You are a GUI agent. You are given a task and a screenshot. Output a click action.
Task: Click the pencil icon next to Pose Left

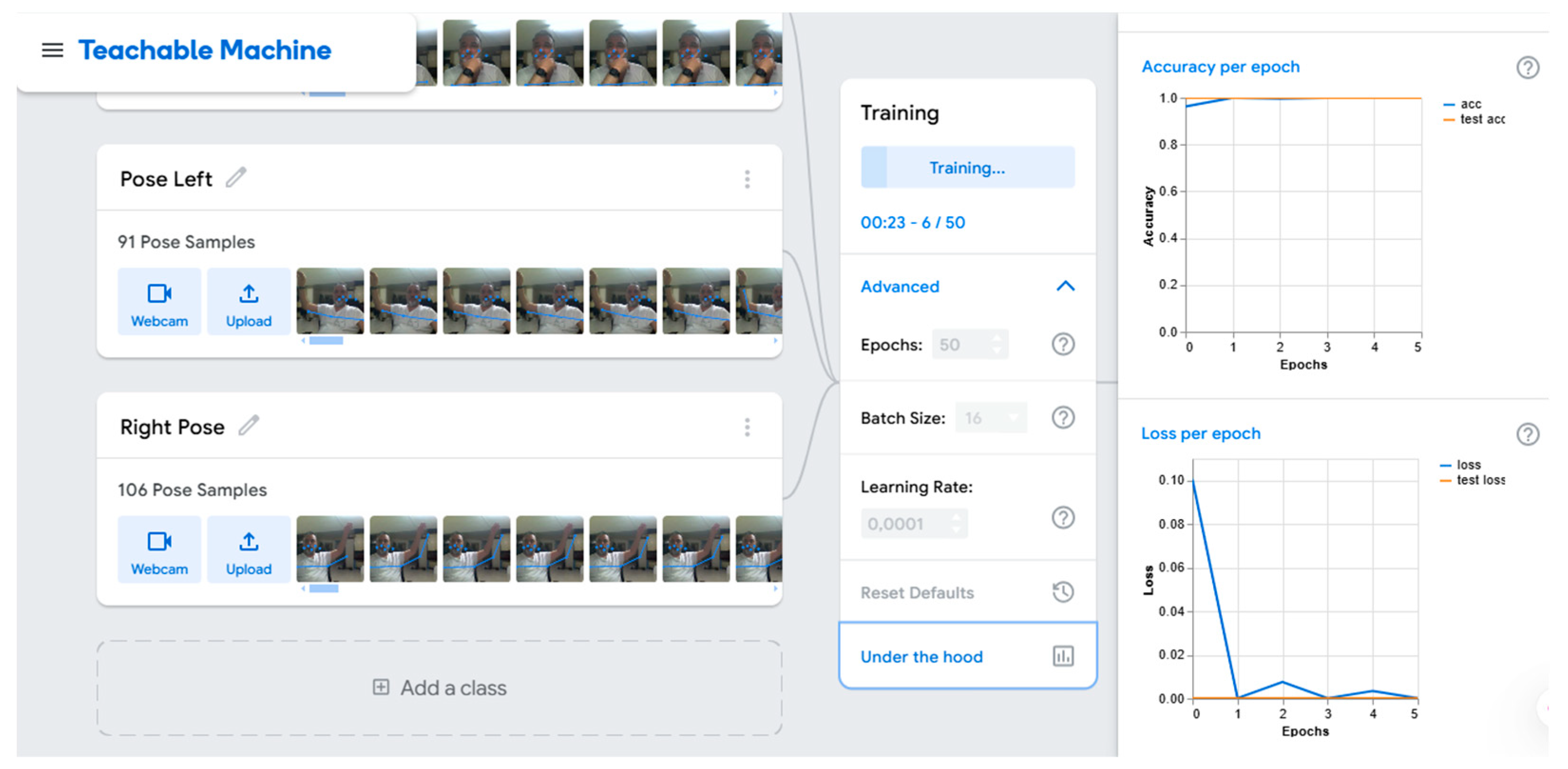point(236,178)
